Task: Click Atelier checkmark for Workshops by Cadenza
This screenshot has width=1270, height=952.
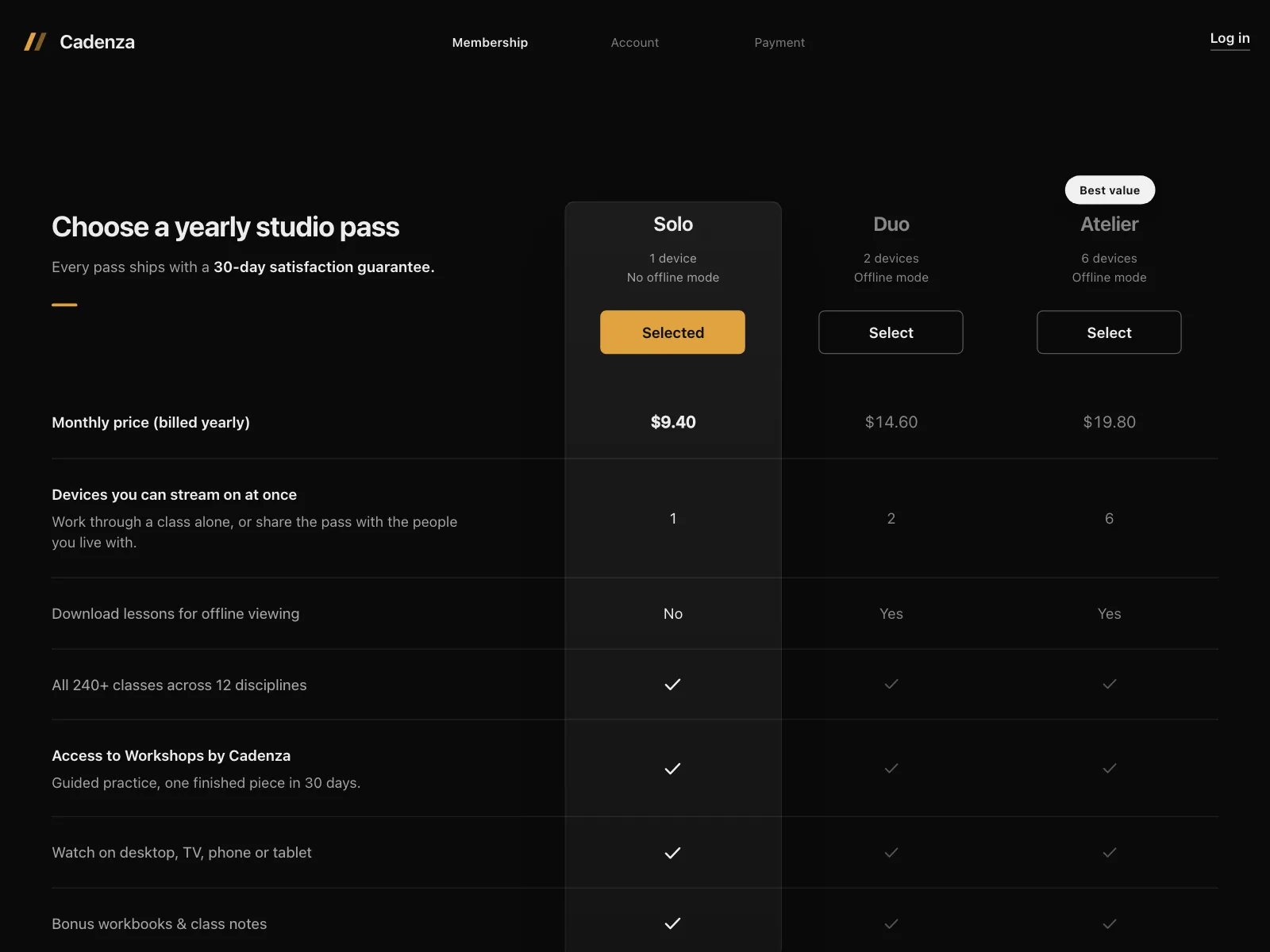Action: tap(1110, 768)
